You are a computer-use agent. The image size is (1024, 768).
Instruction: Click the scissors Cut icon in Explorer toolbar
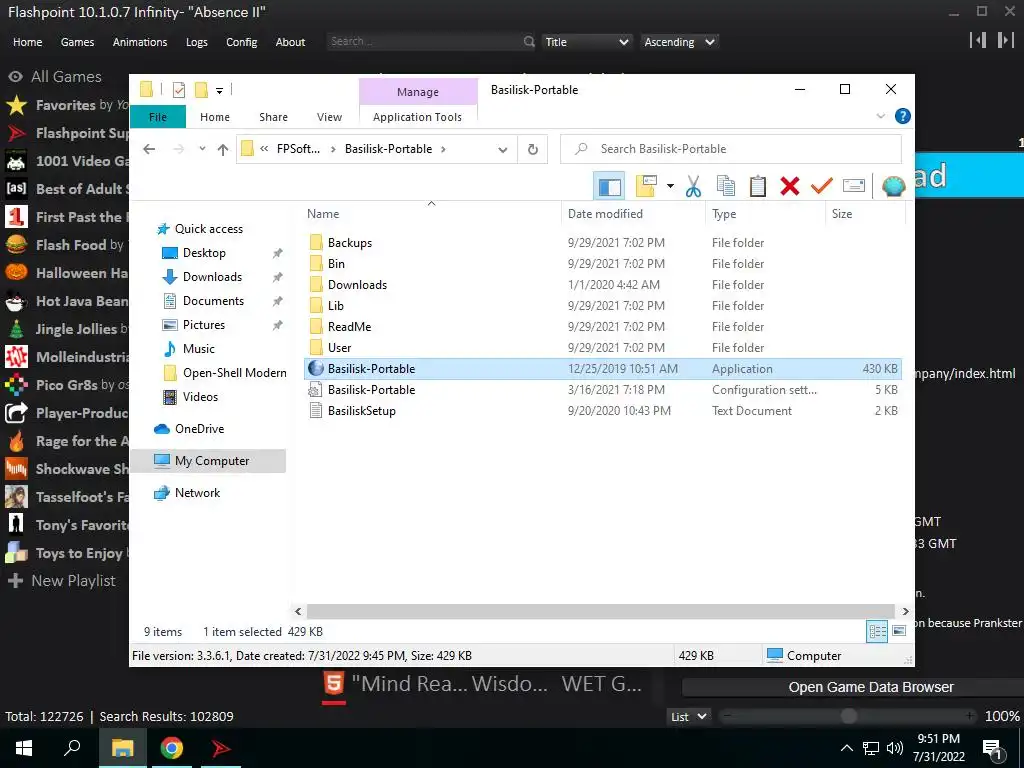[693, 186]
